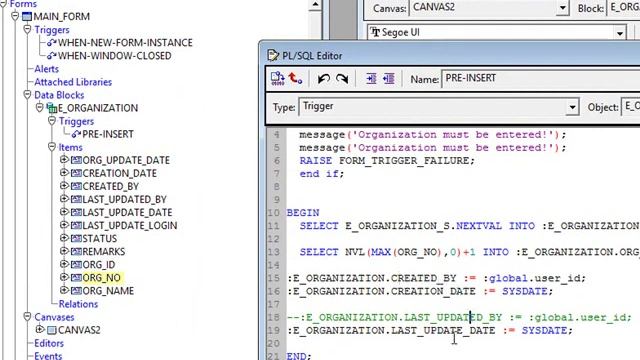Screen dimensions: 640x360
Task: Expand the CANVAS2 node
Action: (x=40, y=329)
